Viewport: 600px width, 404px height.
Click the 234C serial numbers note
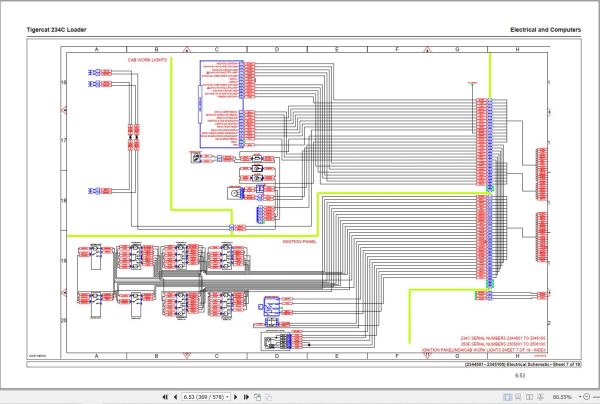click(x=503, y=338)
